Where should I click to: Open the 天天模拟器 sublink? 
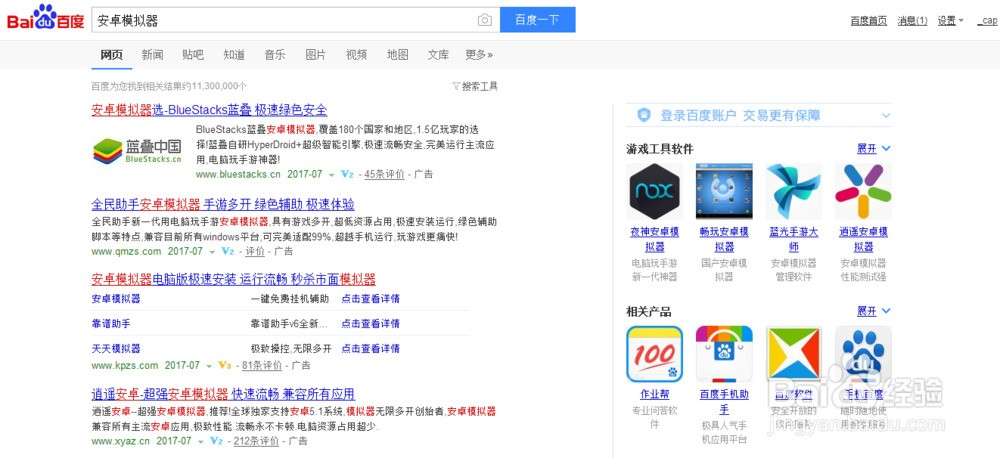(116, 348)
